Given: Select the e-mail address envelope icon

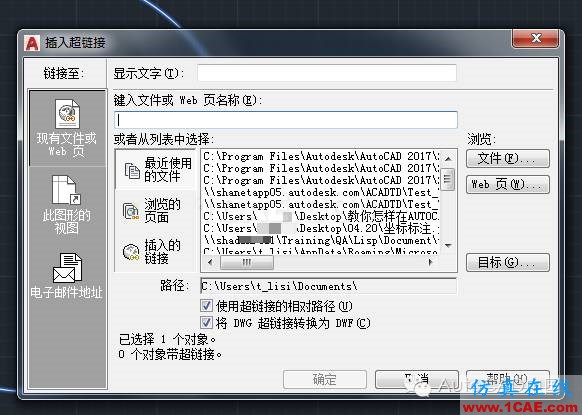Looking at the screenshot, I should 67,268.
